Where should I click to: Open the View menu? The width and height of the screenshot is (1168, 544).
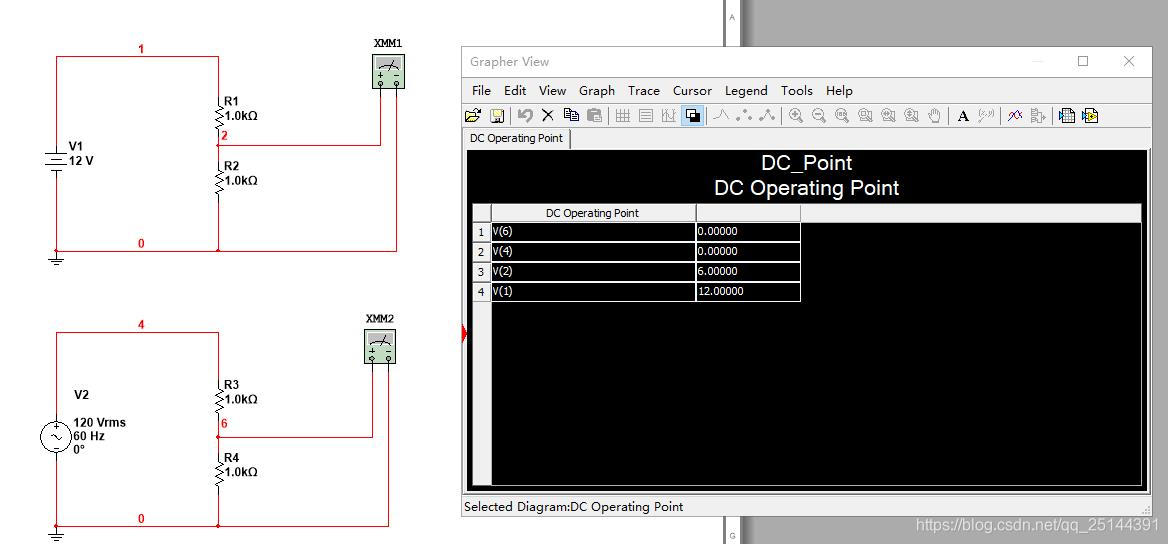(552, 90)
